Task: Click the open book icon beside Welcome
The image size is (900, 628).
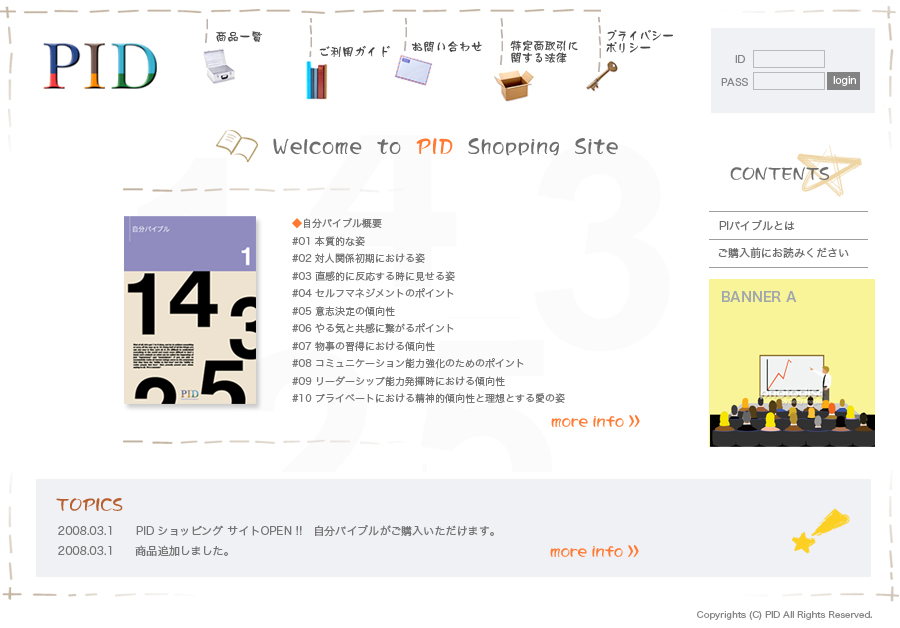Action: (x=237, y=146)
